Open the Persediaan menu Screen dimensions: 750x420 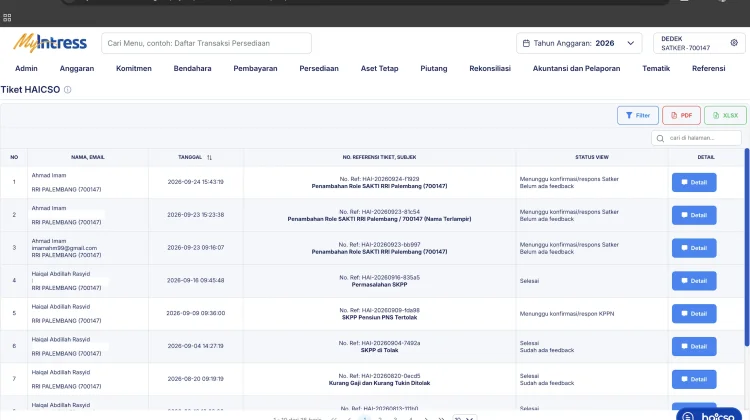click(x=319, y=68)
